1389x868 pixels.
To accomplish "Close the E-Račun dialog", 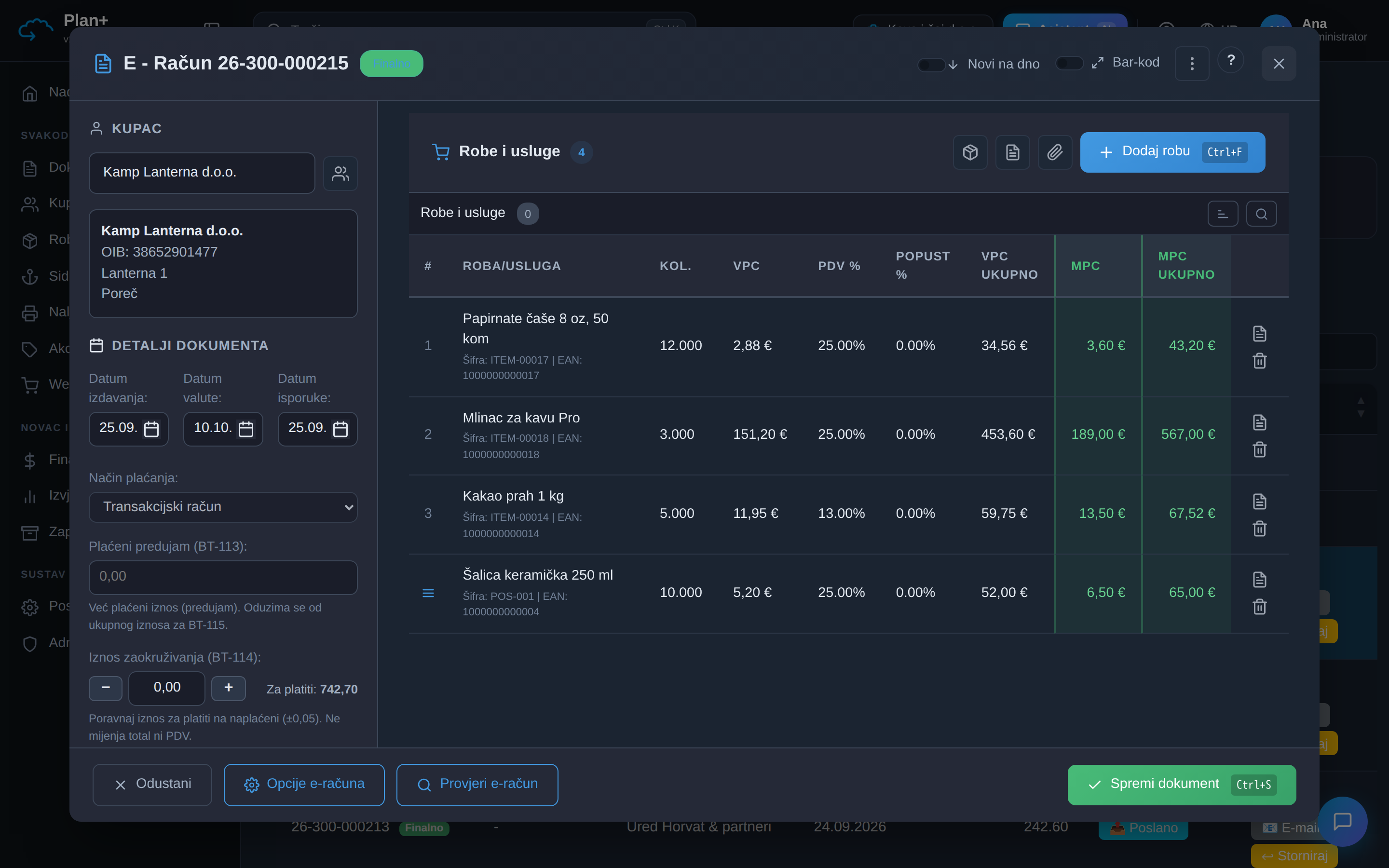I will (x=1278, y=64).
